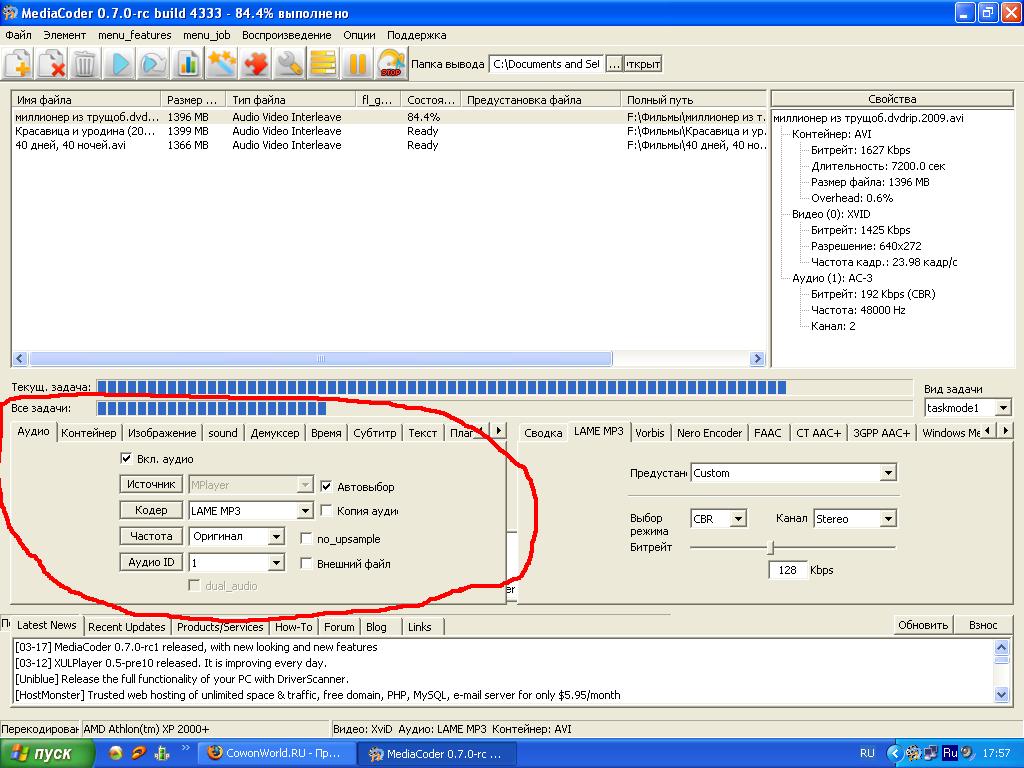Screen dimensions: 1024x768
Task: Click right-arrow to show more left-panel tabs
Action: [x=499, y=430]
